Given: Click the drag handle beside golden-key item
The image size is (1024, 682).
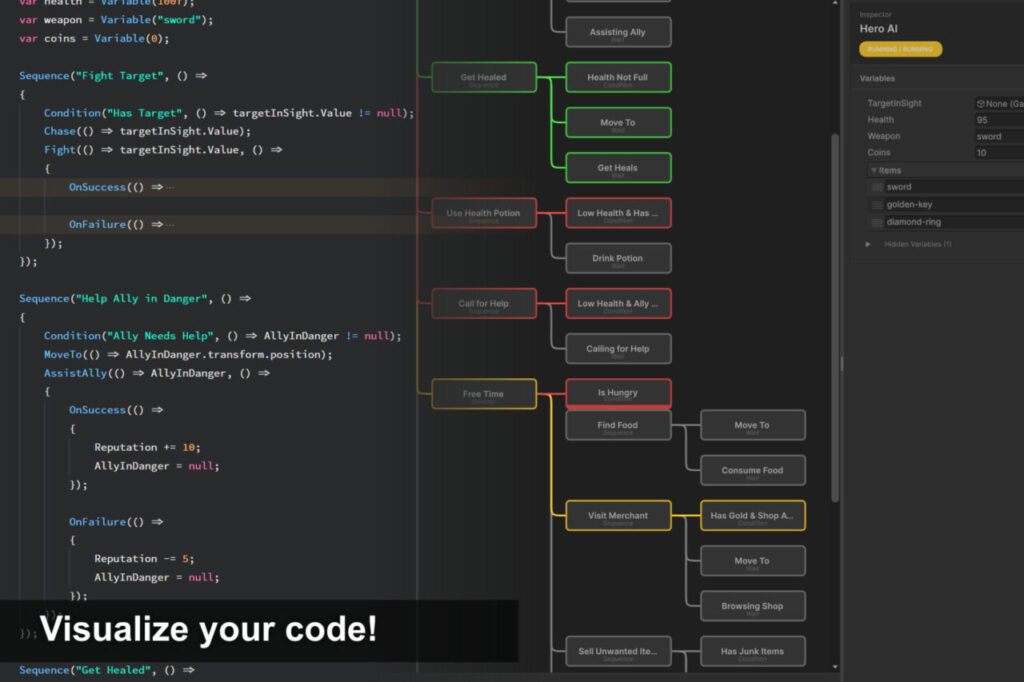Looking at the screenshot, I should 877,204.
